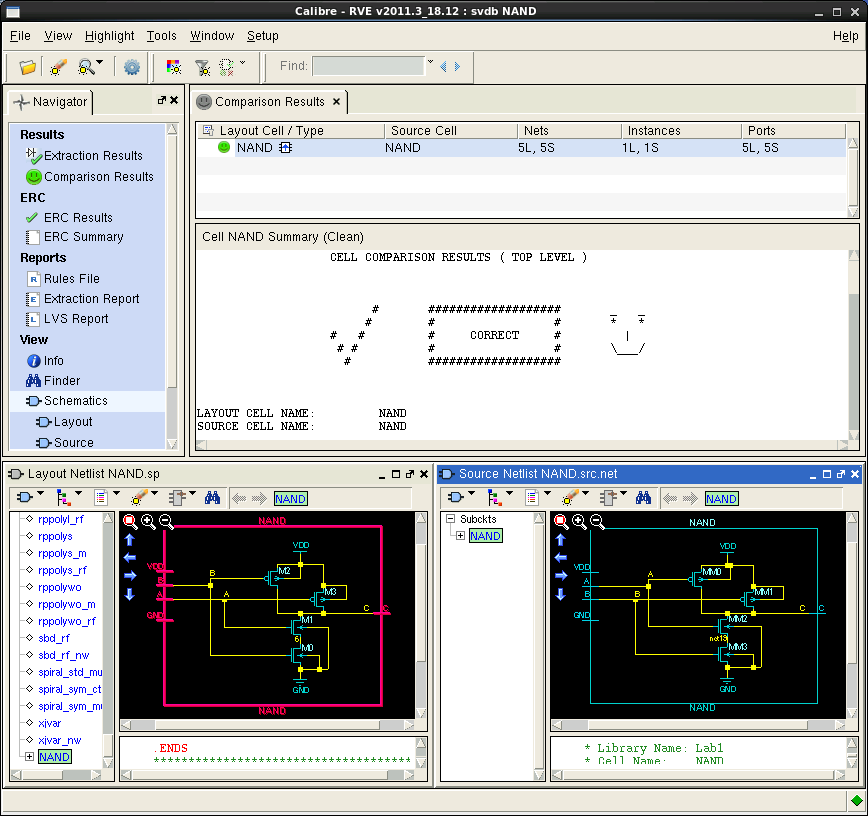Expand NAND under Subckts in Source tree
Viewport: 868px width, 816px height.
pyautogui.click(x=460, y=536)
